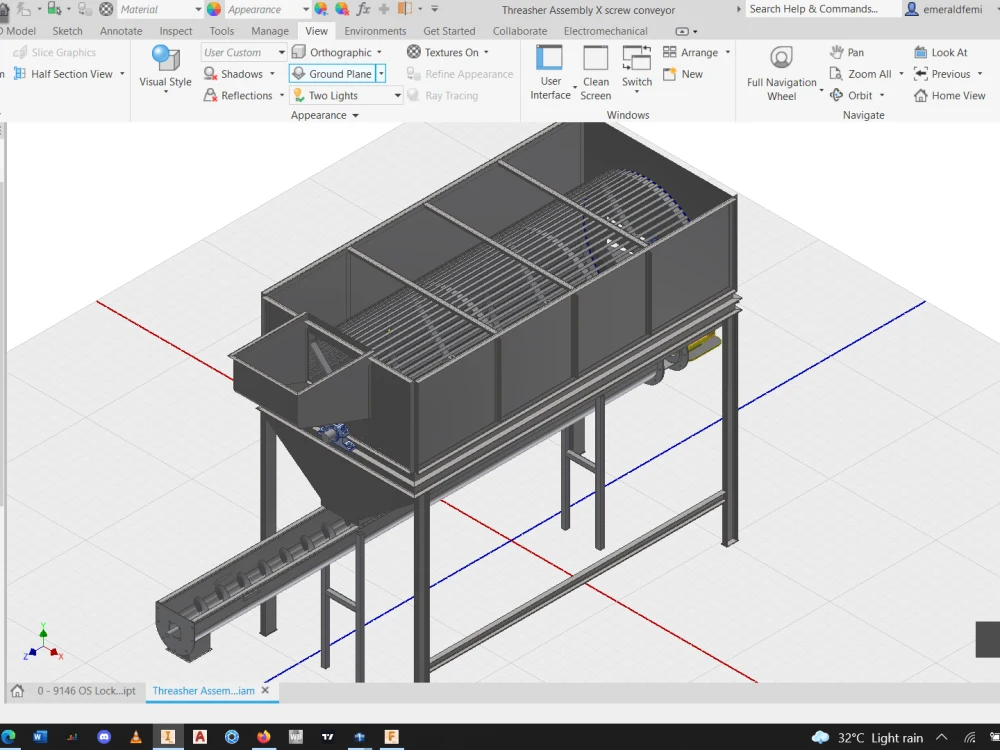
Task: Open the Get Started ribbon tab
Action: click(449, 31)
